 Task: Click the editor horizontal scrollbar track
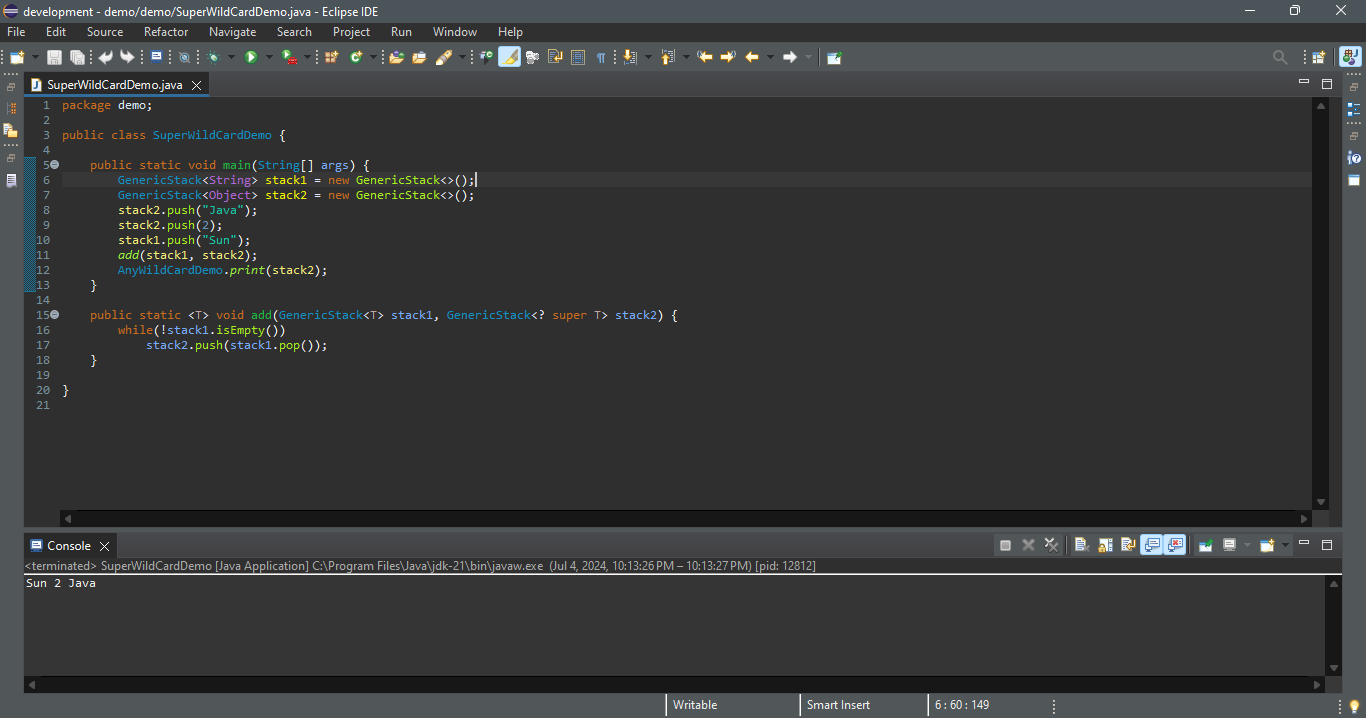click(686, 519)
